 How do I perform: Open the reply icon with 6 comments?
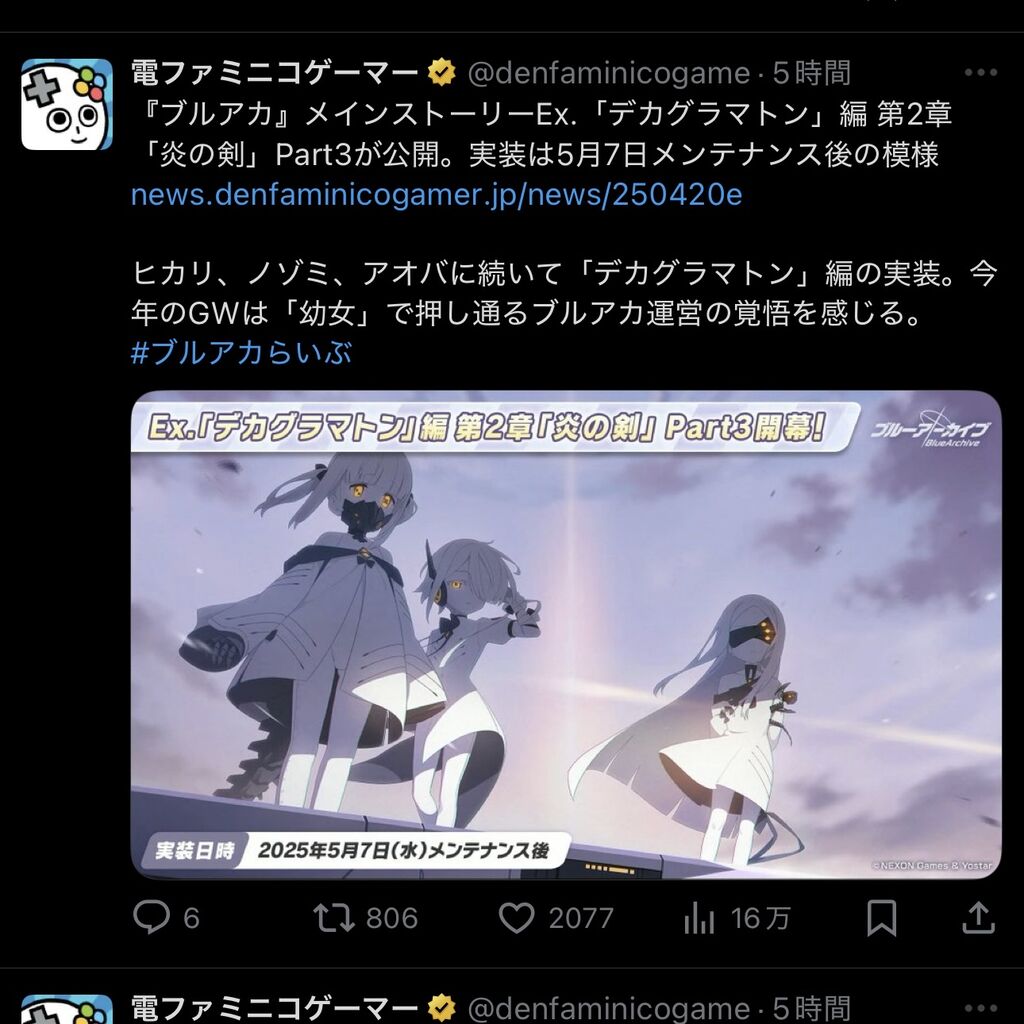point(152,918)
